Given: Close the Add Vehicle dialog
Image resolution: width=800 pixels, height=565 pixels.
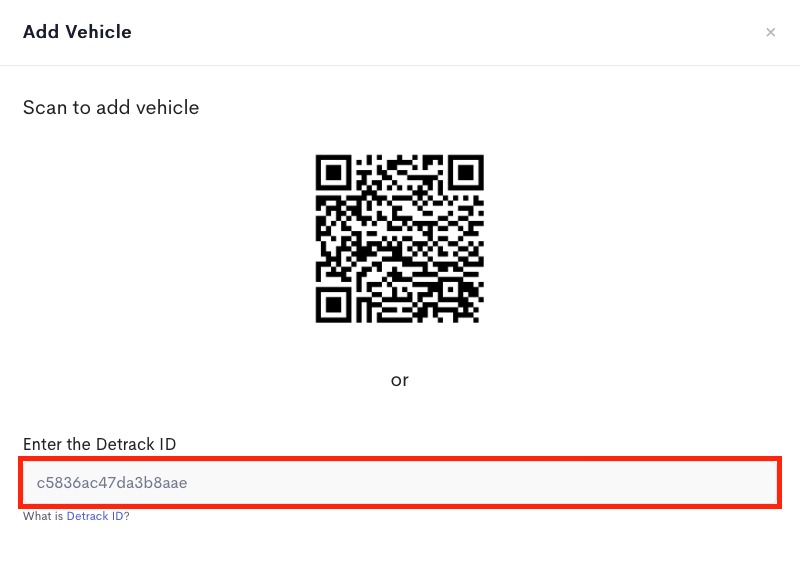Looking at the screenshot, I should pyautogui.click(x=770, y=33).
